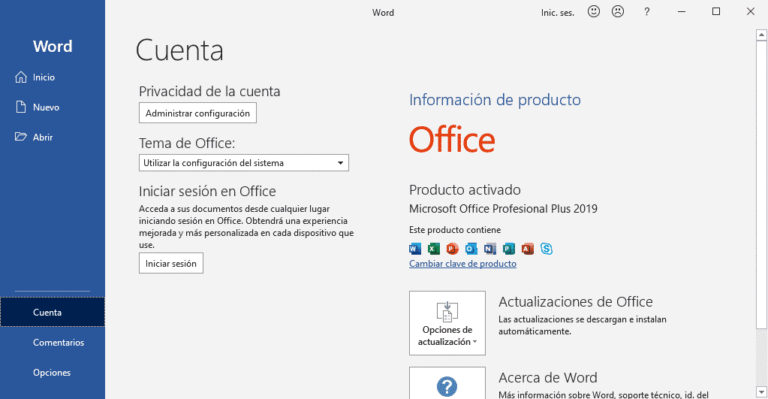This screenshot has height=399, width=768.
Task: Open Comentarios in the sidebar
Action: (52, 343)
